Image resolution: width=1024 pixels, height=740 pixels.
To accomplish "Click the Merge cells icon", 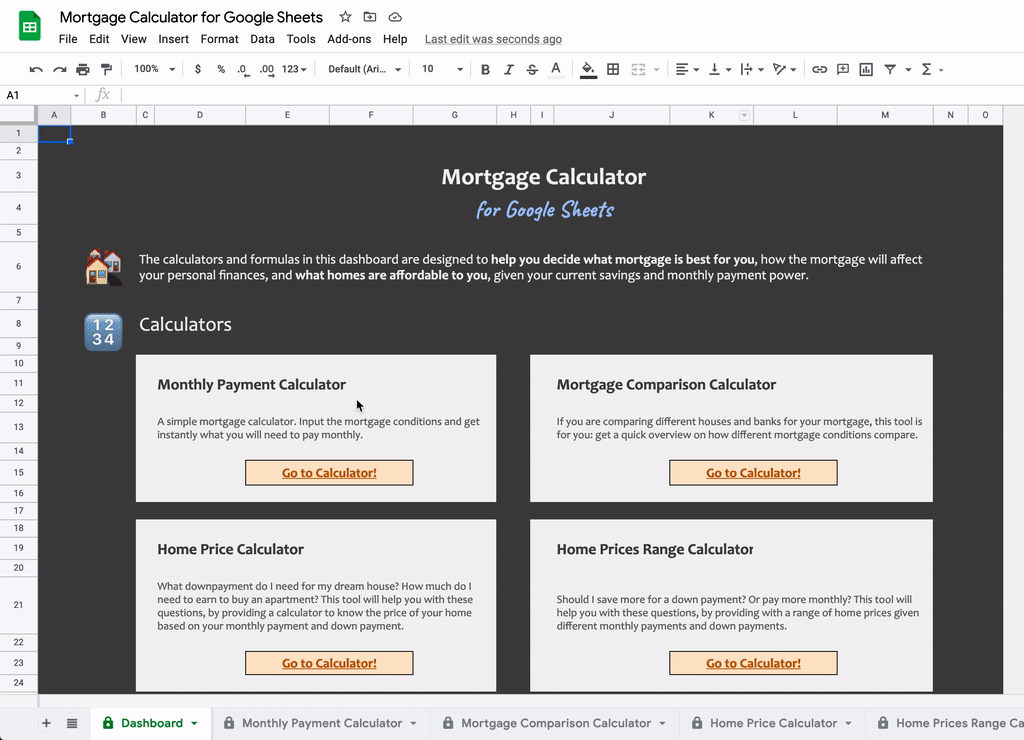I will tap(638, 69).
